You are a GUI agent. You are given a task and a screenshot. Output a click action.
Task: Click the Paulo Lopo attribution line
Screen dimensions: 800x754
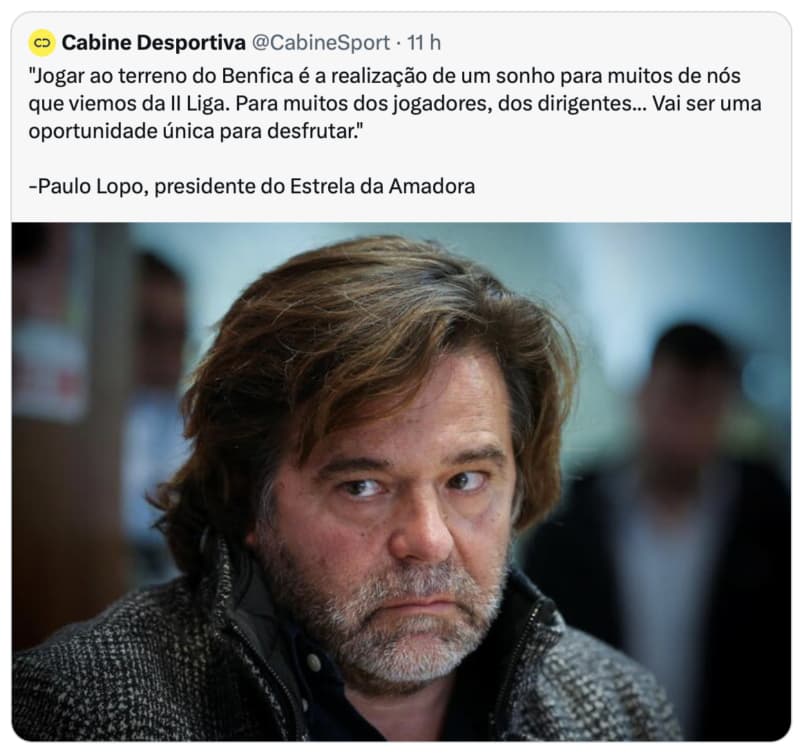[252, 186]
